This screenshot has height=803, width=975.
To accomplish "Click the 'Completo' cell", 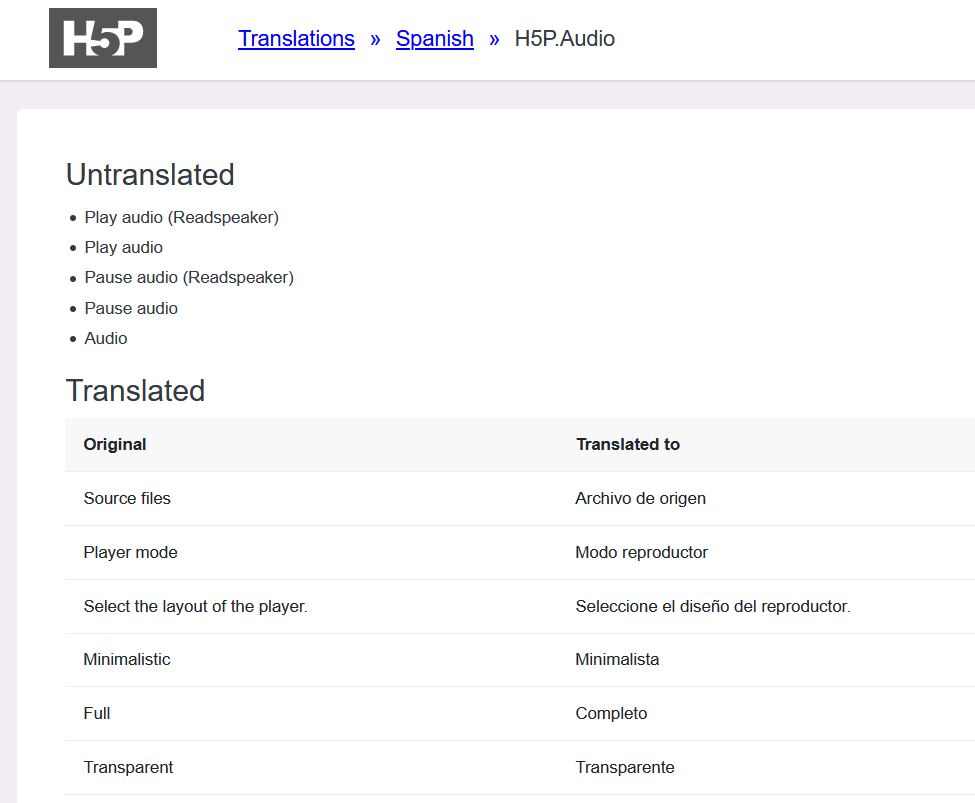I will click(x=611, y=713).
